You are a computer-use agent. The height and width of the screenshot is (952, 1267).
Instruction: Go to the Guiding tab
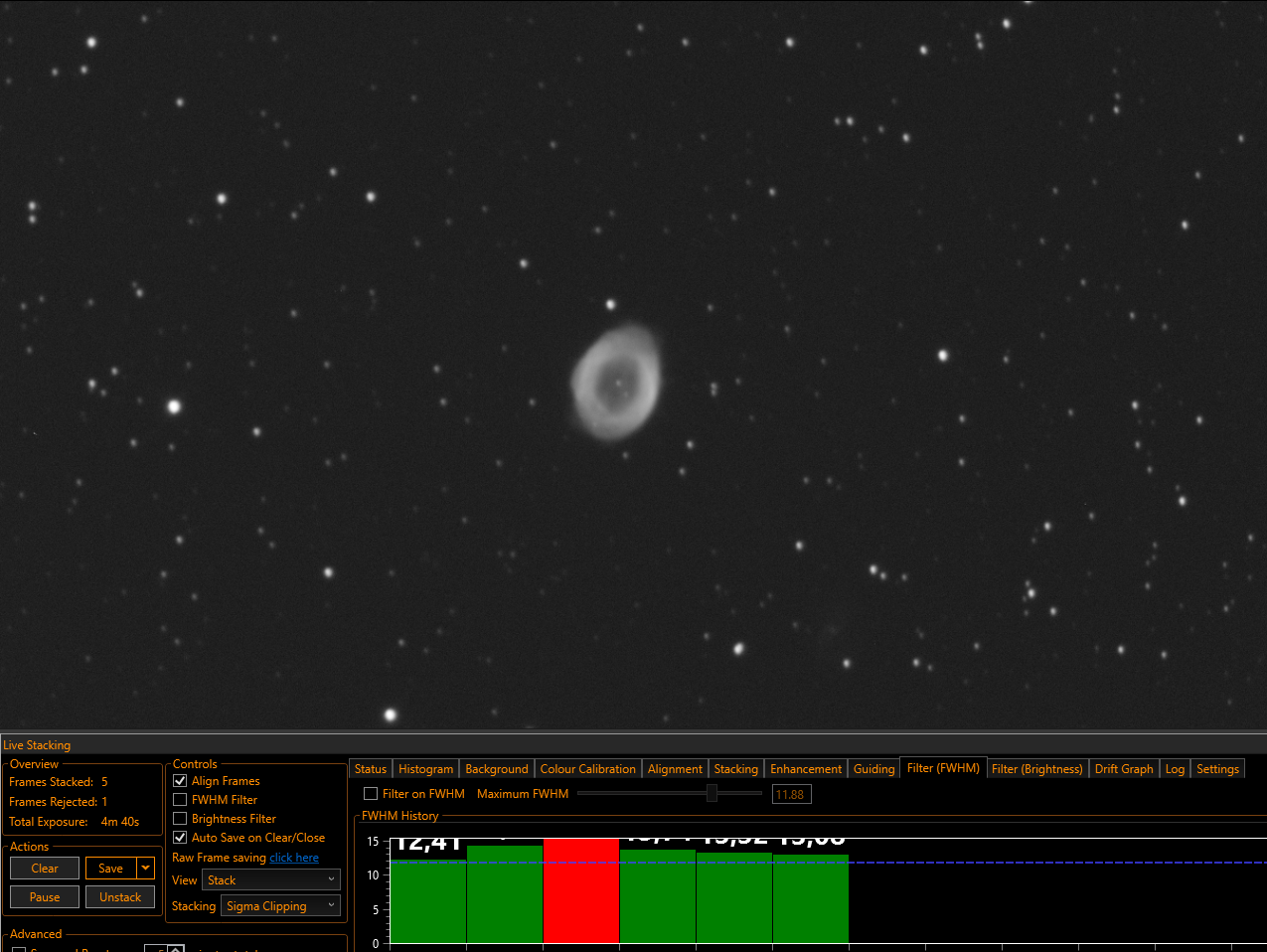point(874,769)
